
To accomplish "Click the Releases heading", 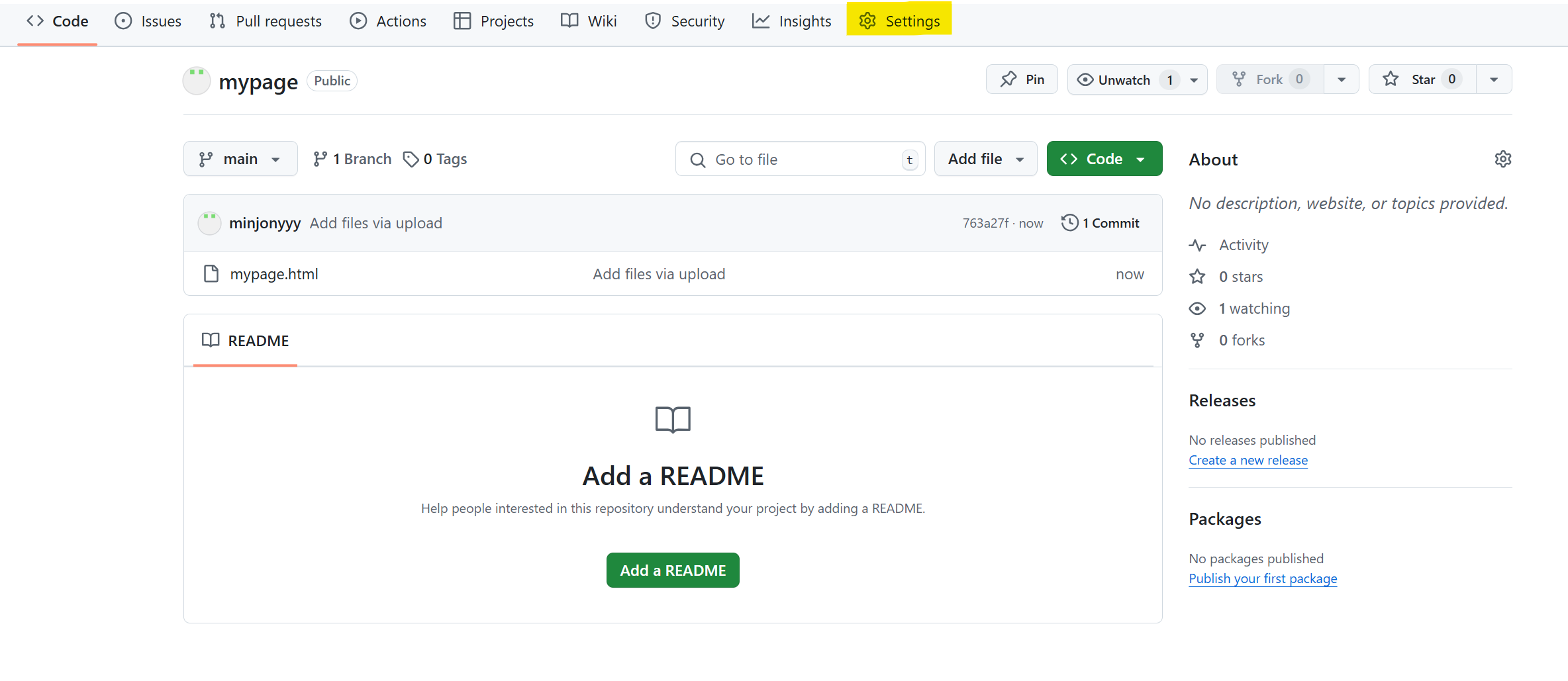I will (1222, 400).
